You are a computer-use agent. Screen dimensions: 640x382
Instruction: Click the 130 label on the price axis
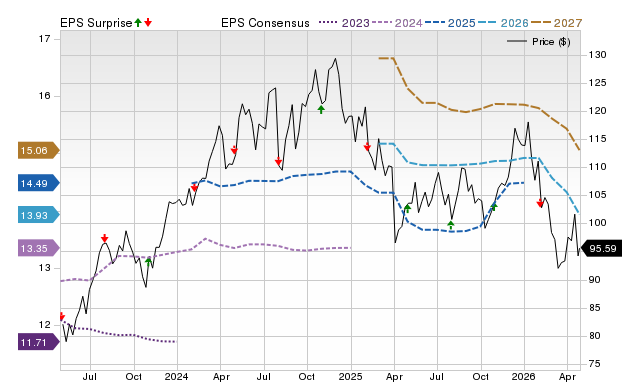(597, 55)
